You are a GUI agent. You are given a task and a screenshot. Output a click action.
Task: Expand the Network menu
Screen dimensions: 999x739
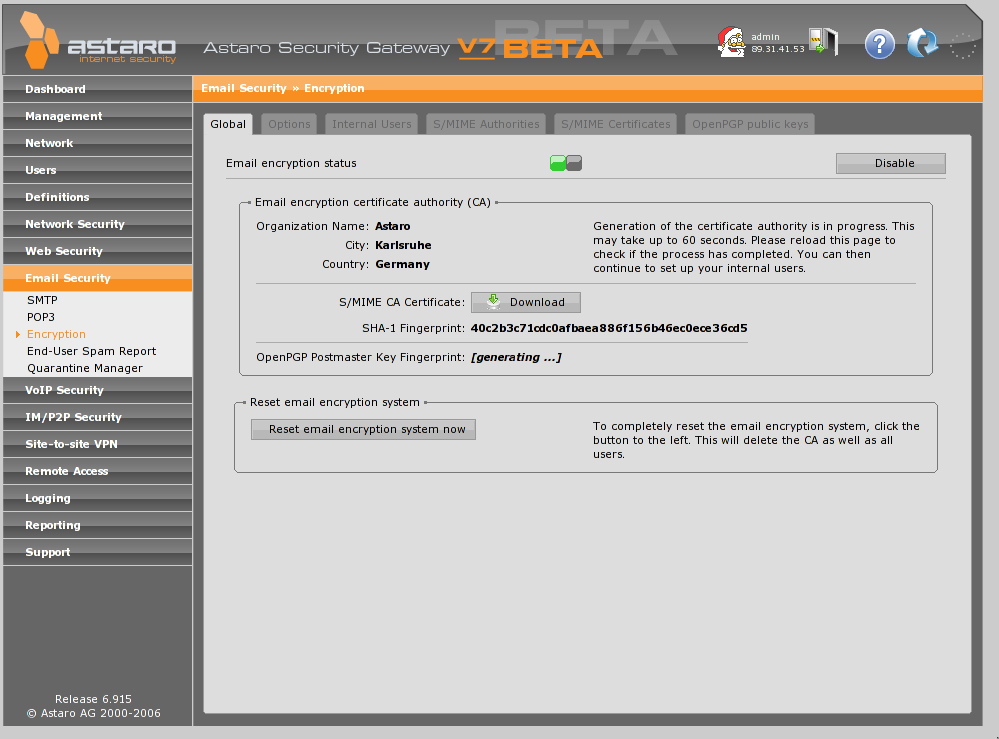[97, 143]
